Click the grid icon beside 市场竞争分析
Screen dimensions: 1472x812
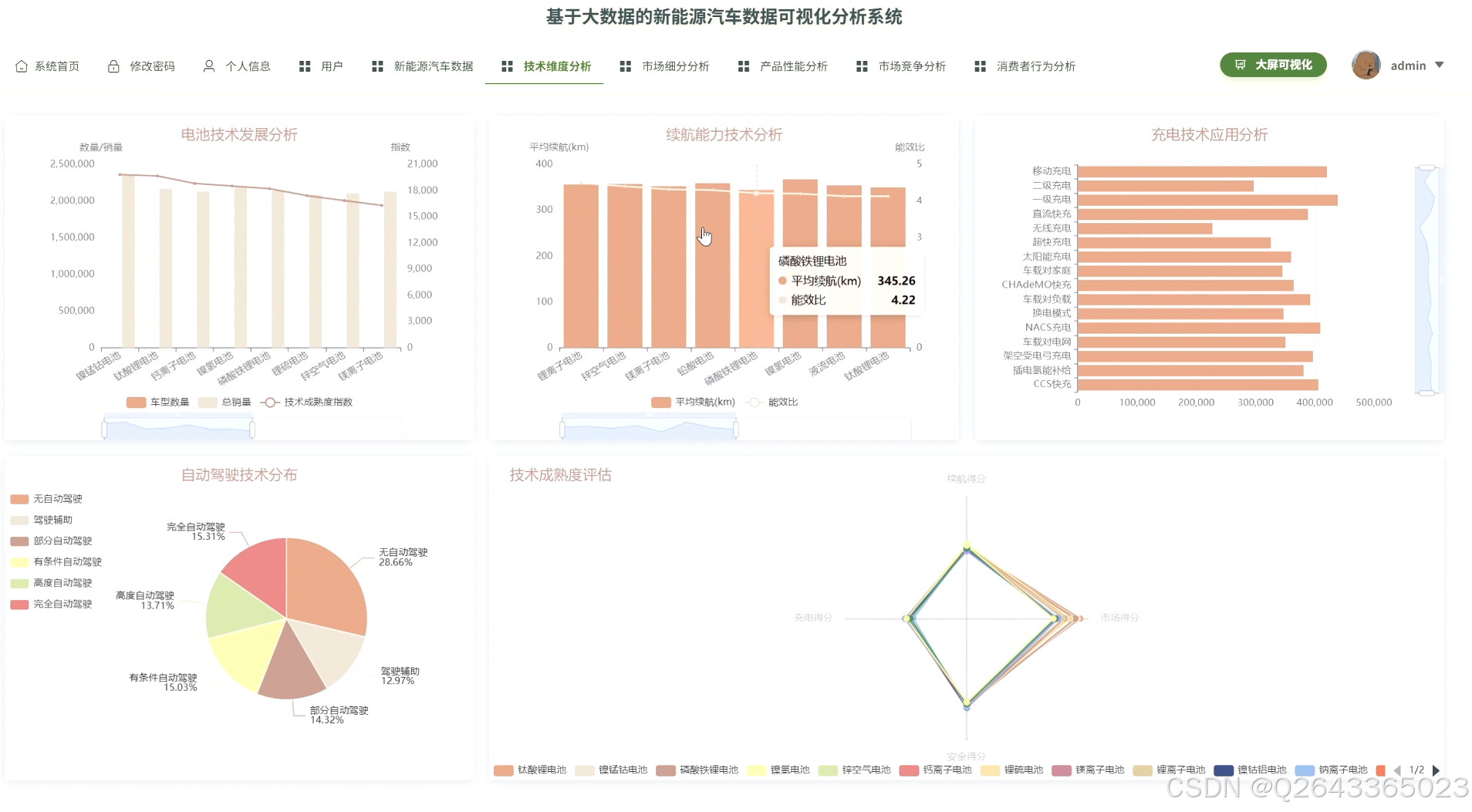point(862,66)
